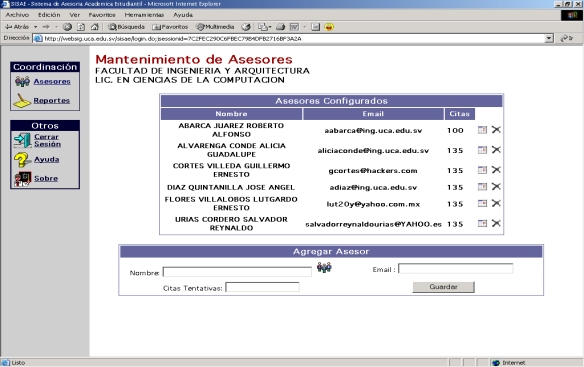Open the Ayuda menu

pos(183,15)
